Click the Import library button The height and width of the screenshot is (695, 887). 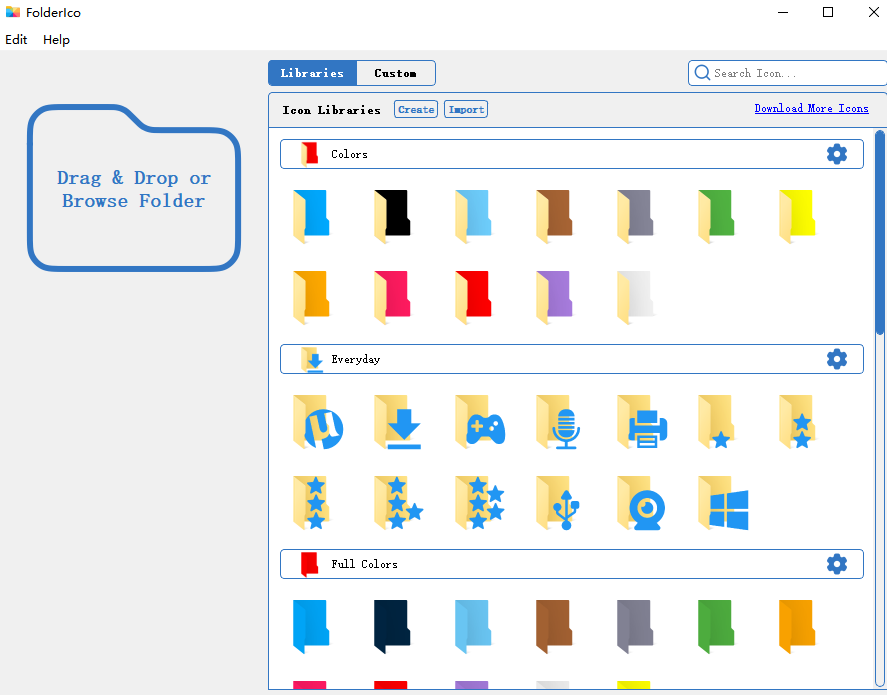[466, 109]
